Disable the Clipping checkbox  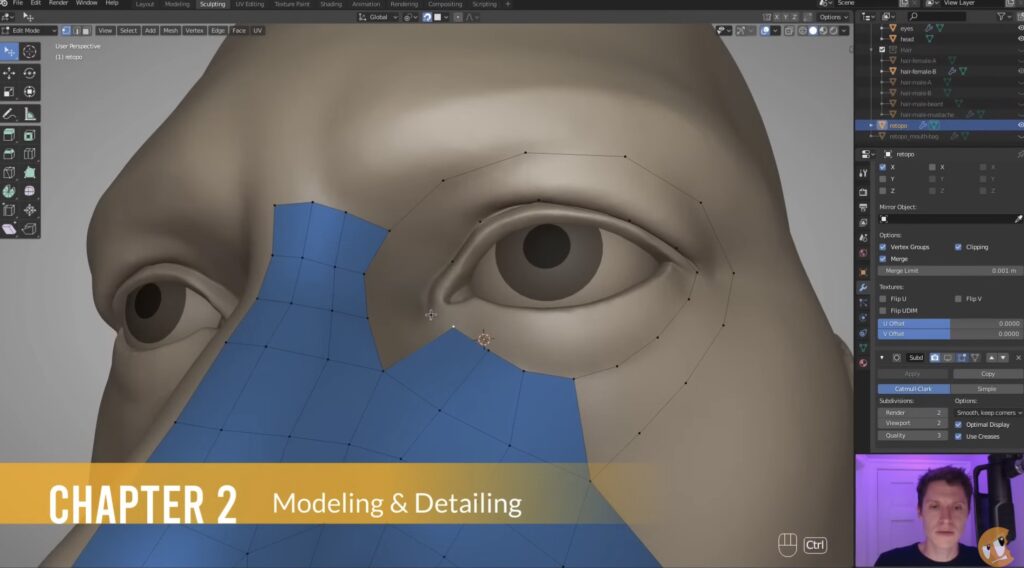pyautogui.click(x=958, y=247)
